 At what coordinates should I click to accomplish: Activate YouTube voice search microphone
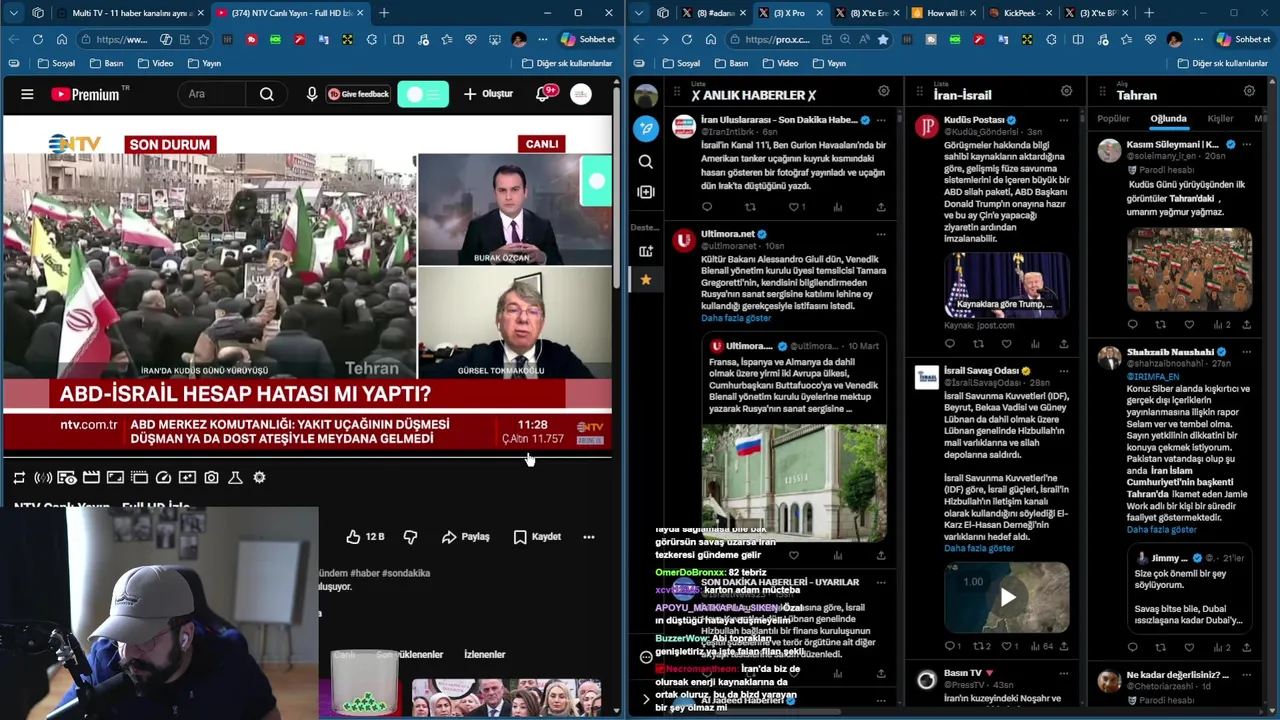312,94
